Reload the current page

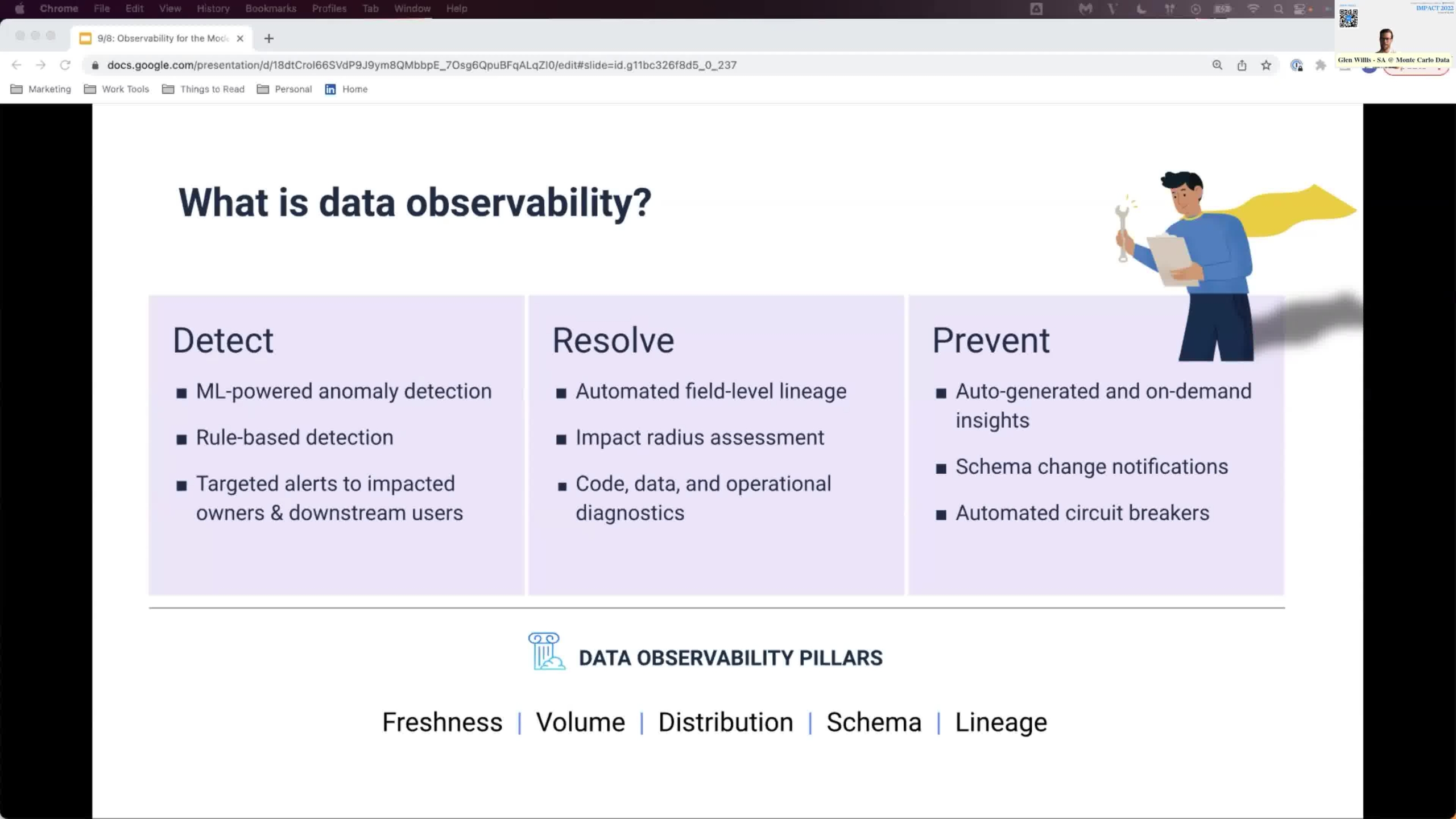click(x=65, y=65)
